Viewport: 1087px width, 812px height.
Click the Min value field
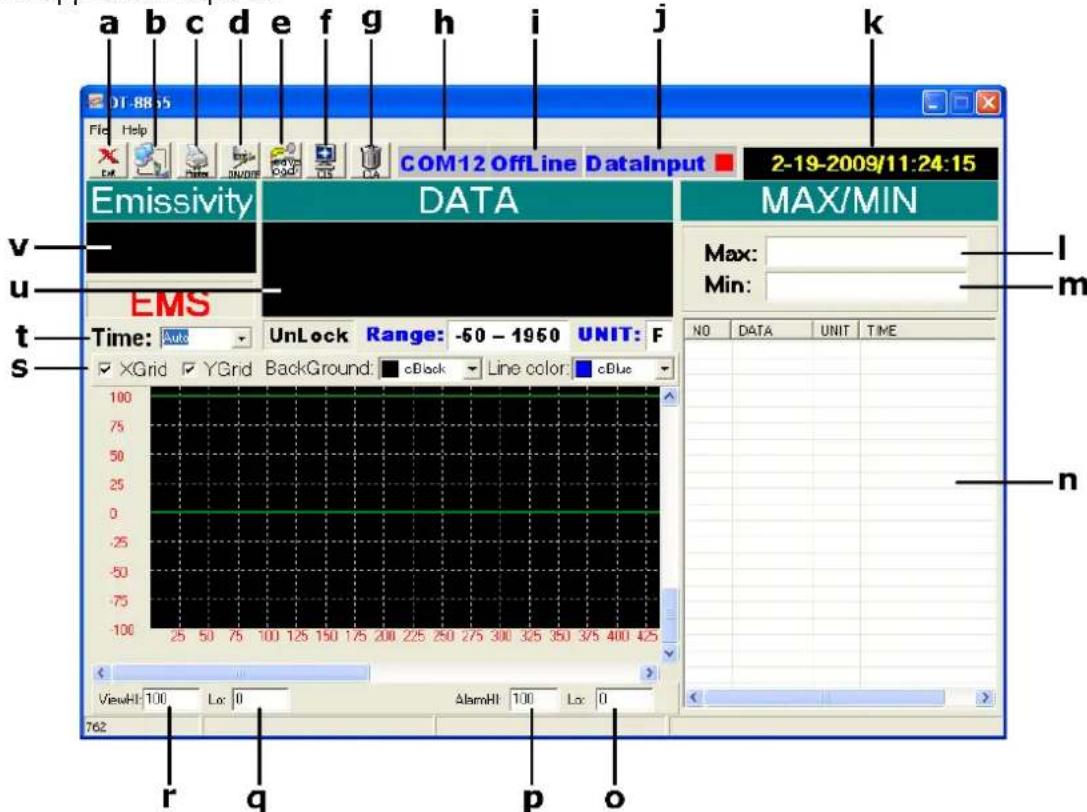[867, 285]
